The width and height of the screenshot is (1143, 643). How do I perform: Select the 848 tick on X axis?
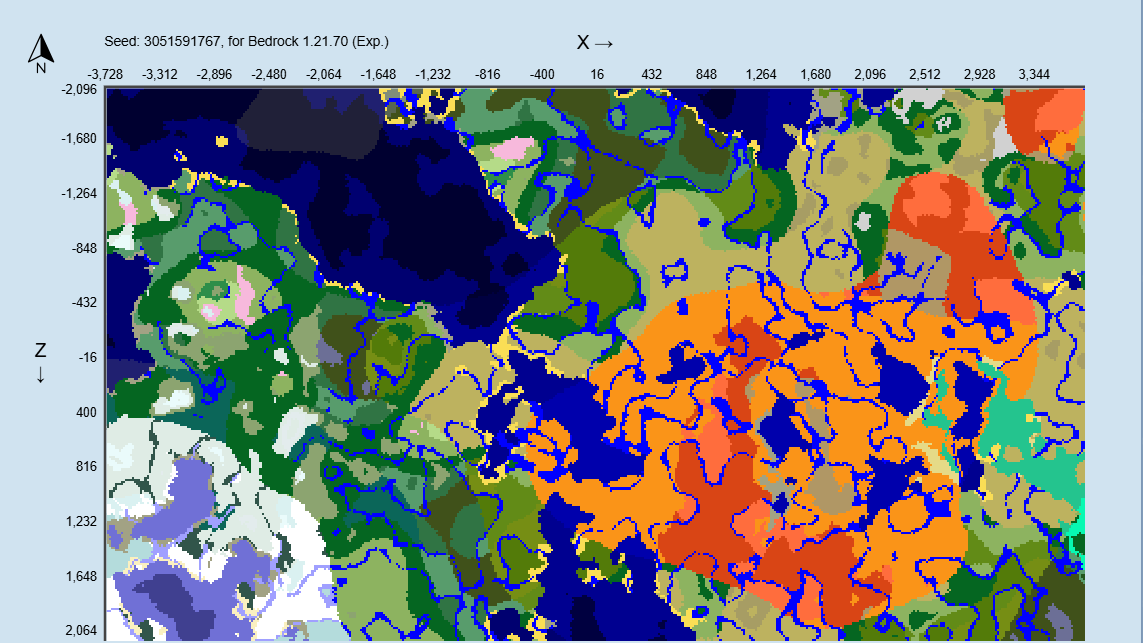pyautogui.click(x=706, y=74)
